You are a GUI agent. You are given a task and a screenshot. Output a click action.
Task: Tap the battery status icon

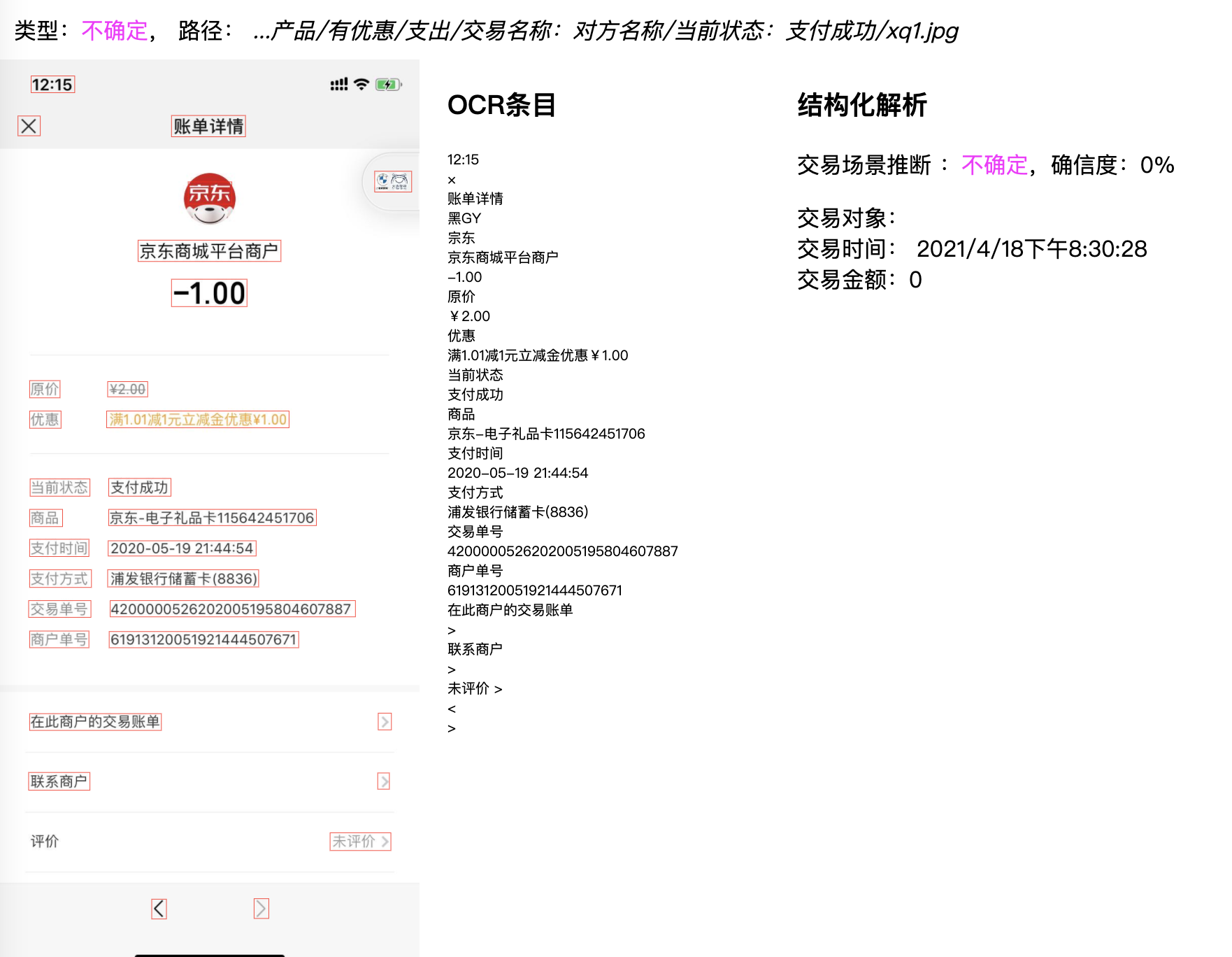point(388,85)
